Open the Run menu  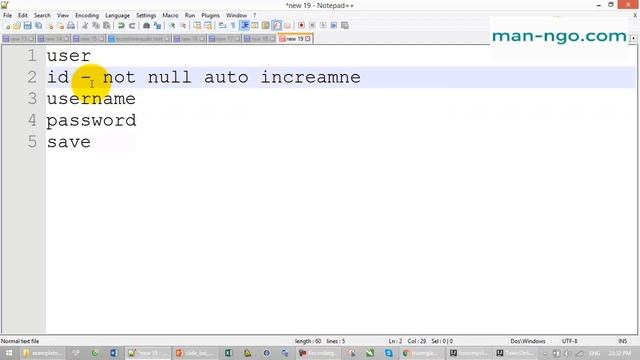click(190, 16)
